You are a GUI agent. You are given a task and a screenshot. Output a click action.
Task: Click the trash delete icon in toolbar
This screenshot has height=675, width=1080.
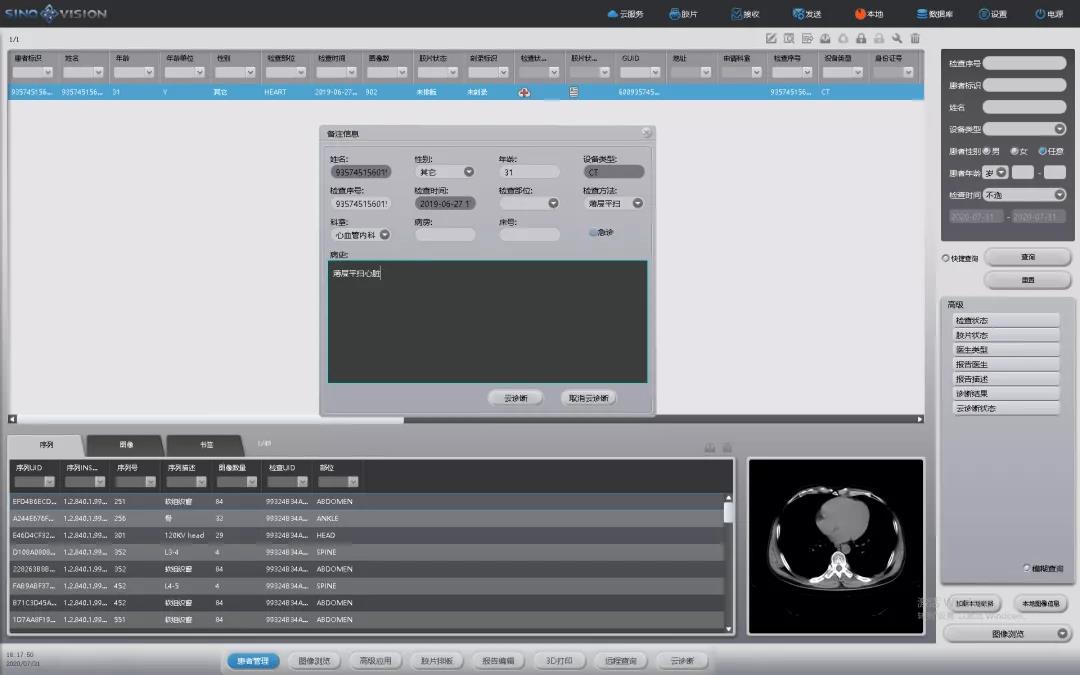pyautogui.click(x=915, y=39)
